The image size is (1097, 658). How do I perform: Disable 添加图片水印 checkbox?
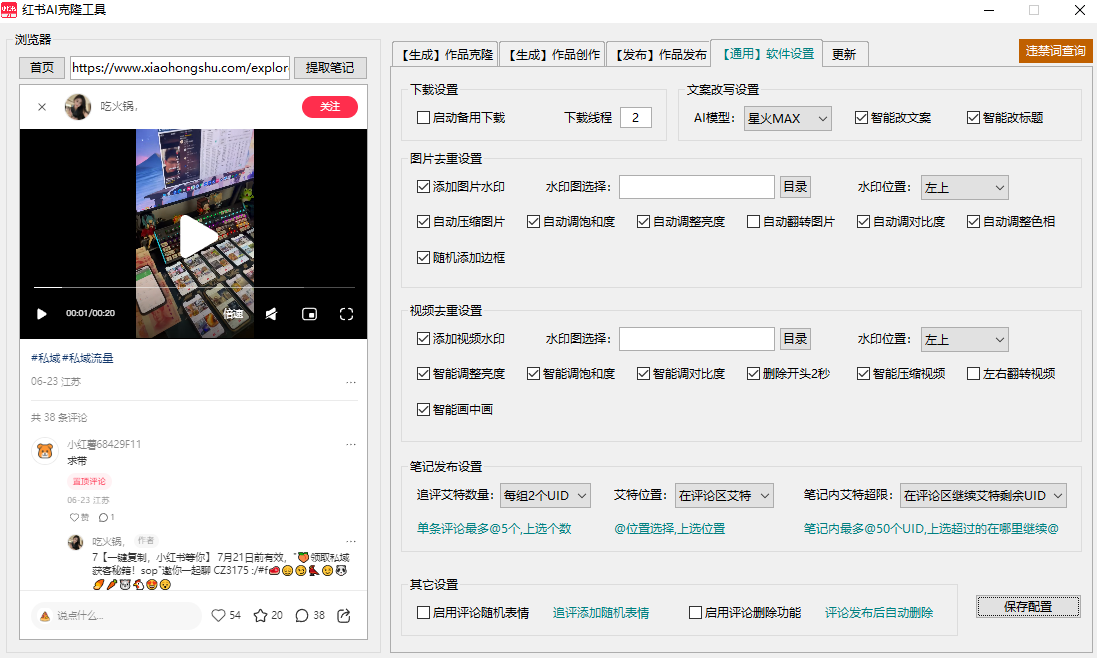pyautogui.click(x=423, y=187)
